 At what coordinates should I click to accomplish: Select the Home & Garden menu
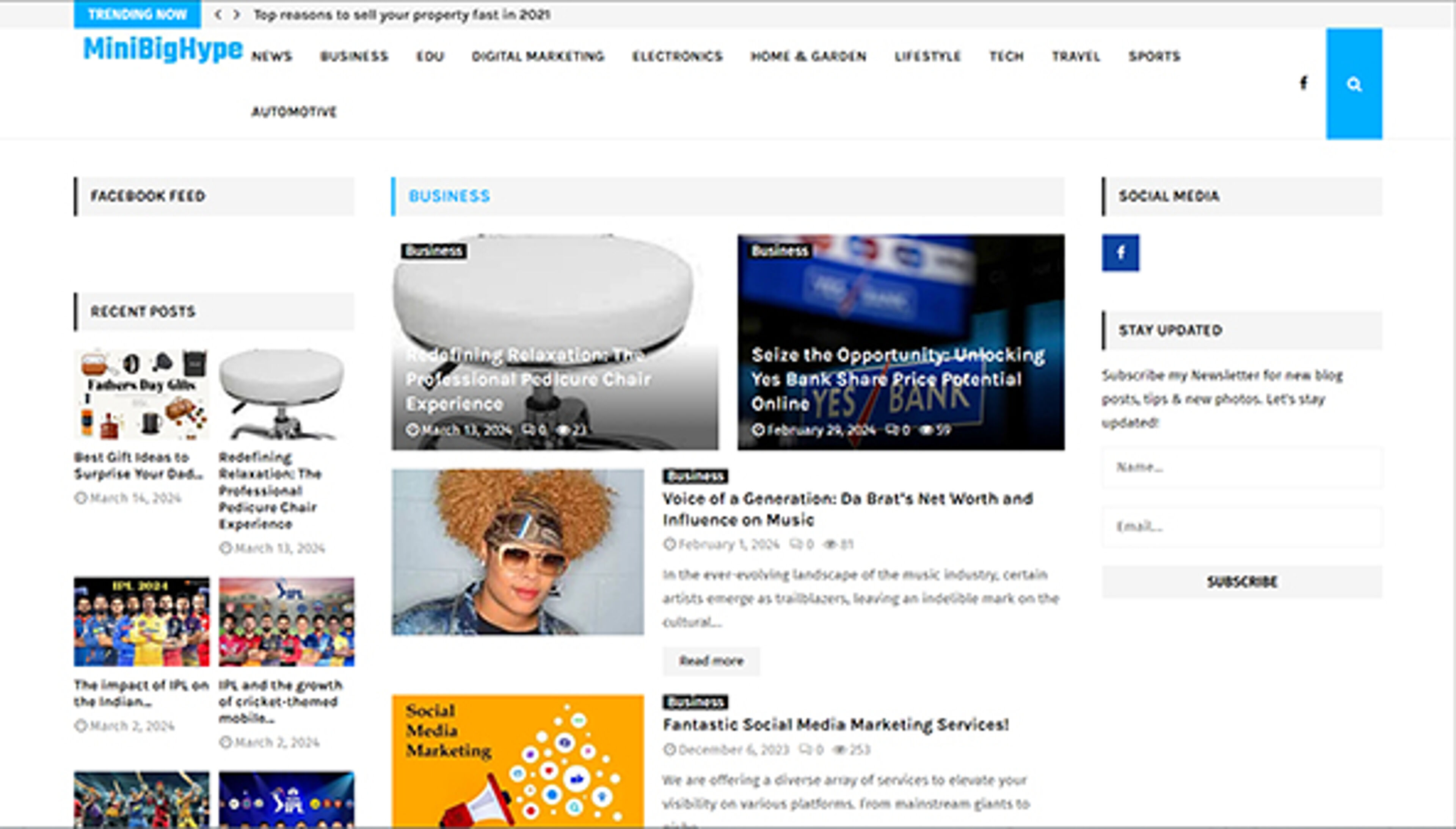pyautogui.click(x=808, y=57)
